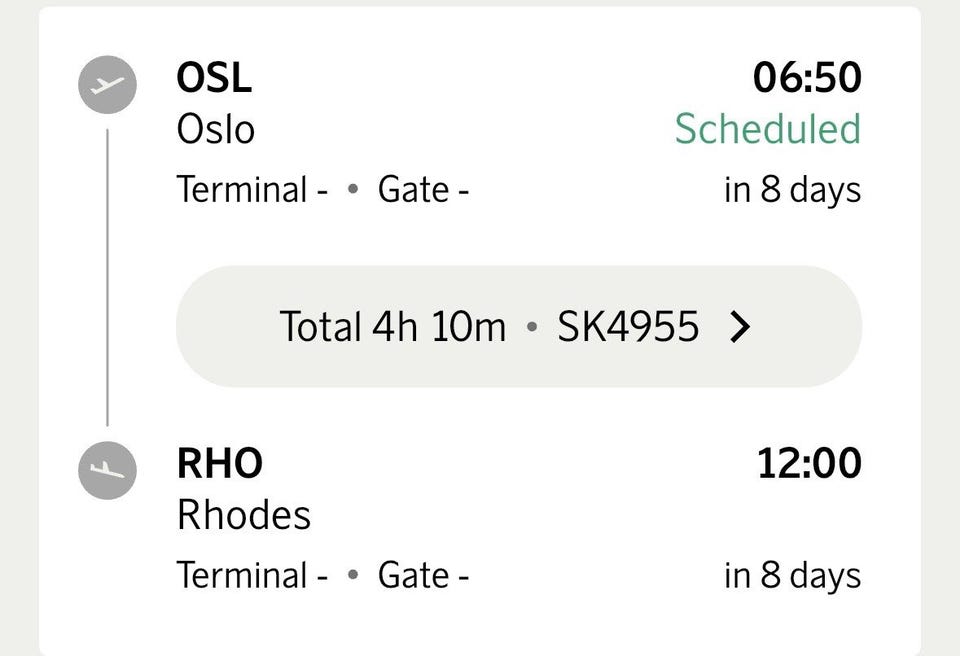The height and width of the screenshot is (656, 960).
Task: Tap the Total 4h 10m duration pill
Action: pyautogui.click(x=519, y=326)
